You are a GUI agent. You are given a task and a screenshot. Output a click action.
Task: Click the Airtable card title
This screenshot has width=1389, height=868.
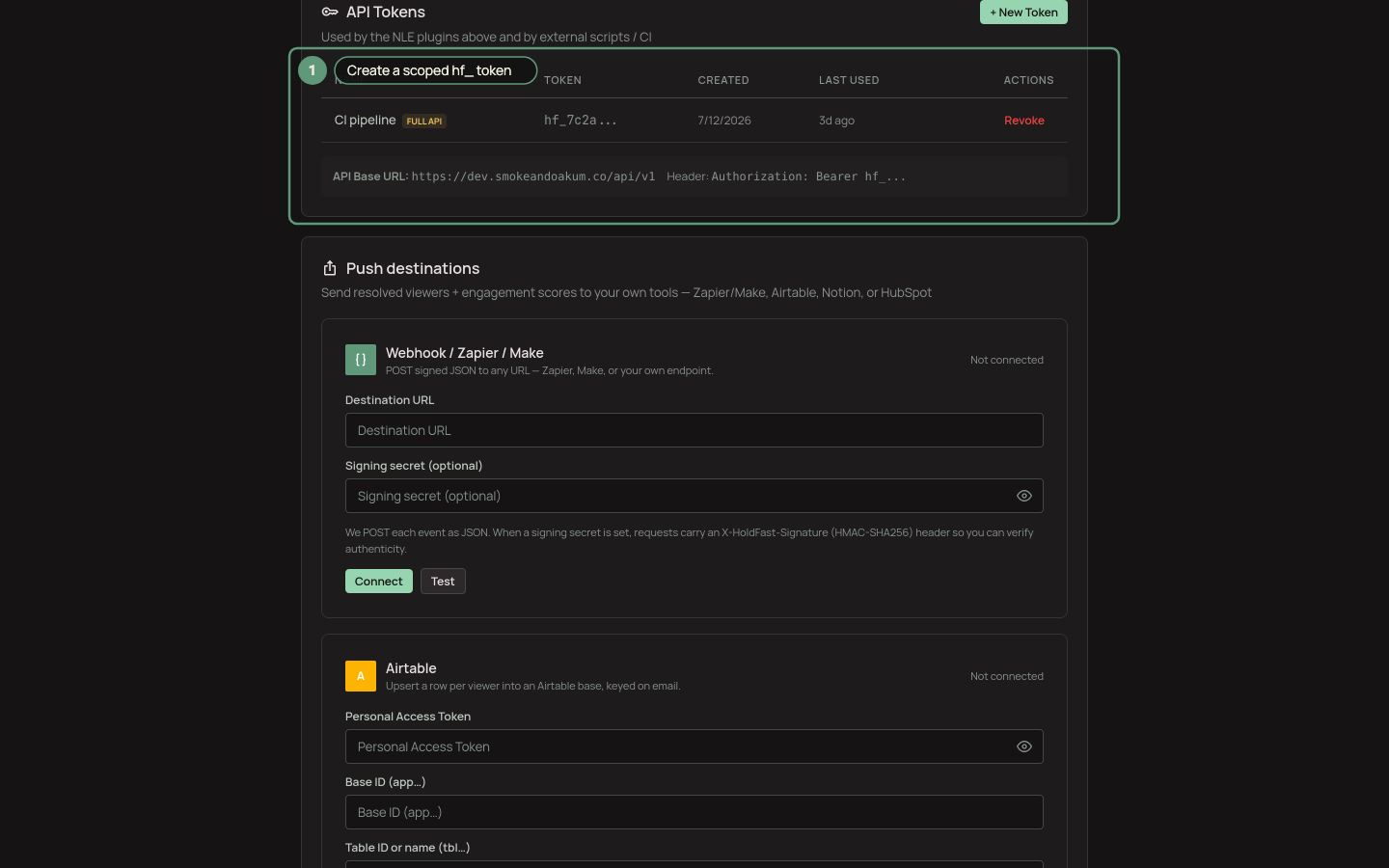(x=411, y=668)
